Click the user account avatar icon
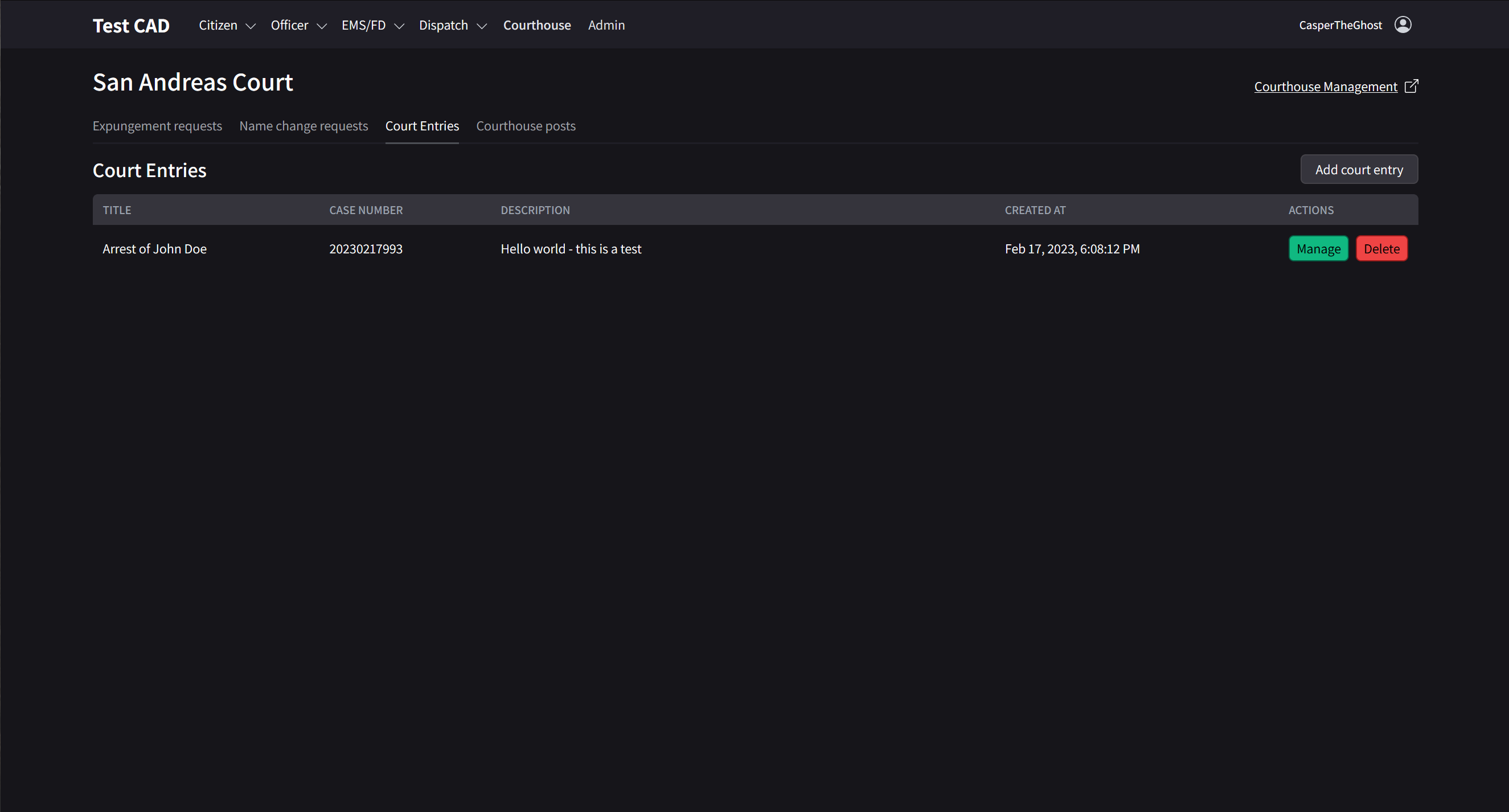Screen dimensions: 1509x812 click(x=1403, y=24)
